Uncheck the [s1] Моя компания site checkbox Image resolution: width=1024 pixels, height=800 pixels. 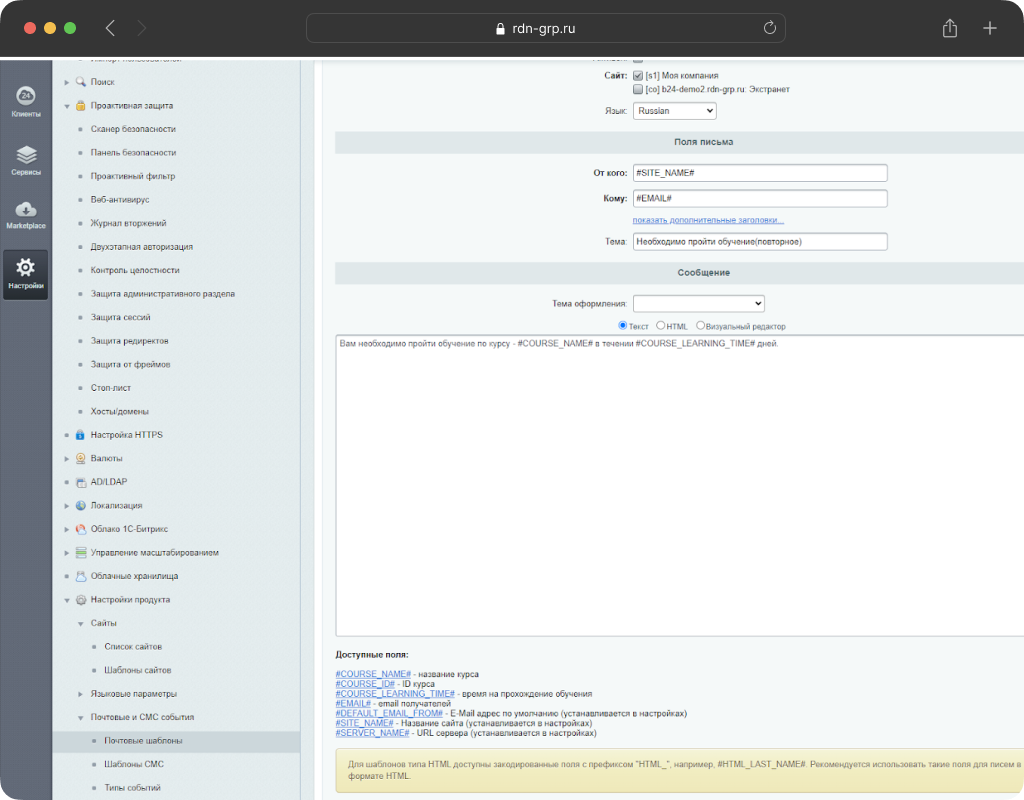pos(638,75)
